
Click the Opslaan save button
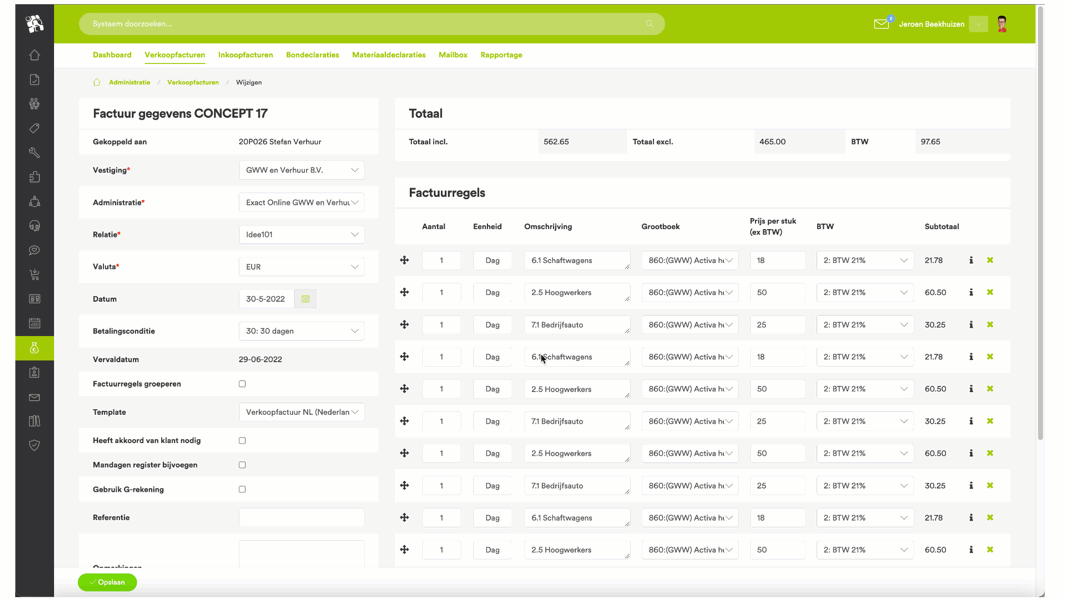point(107,582)
